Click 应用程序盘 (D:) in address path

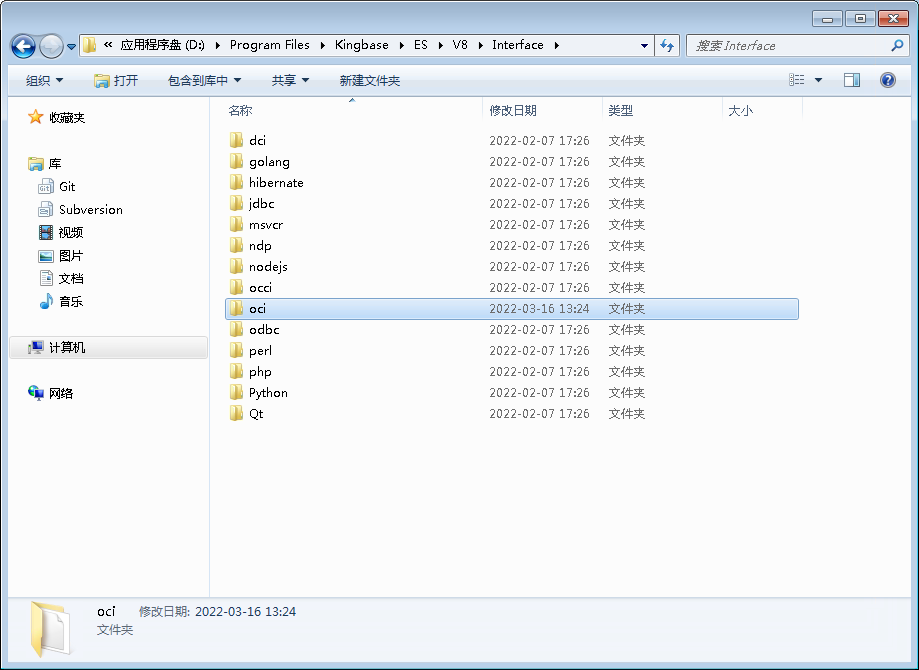(162, 45)
